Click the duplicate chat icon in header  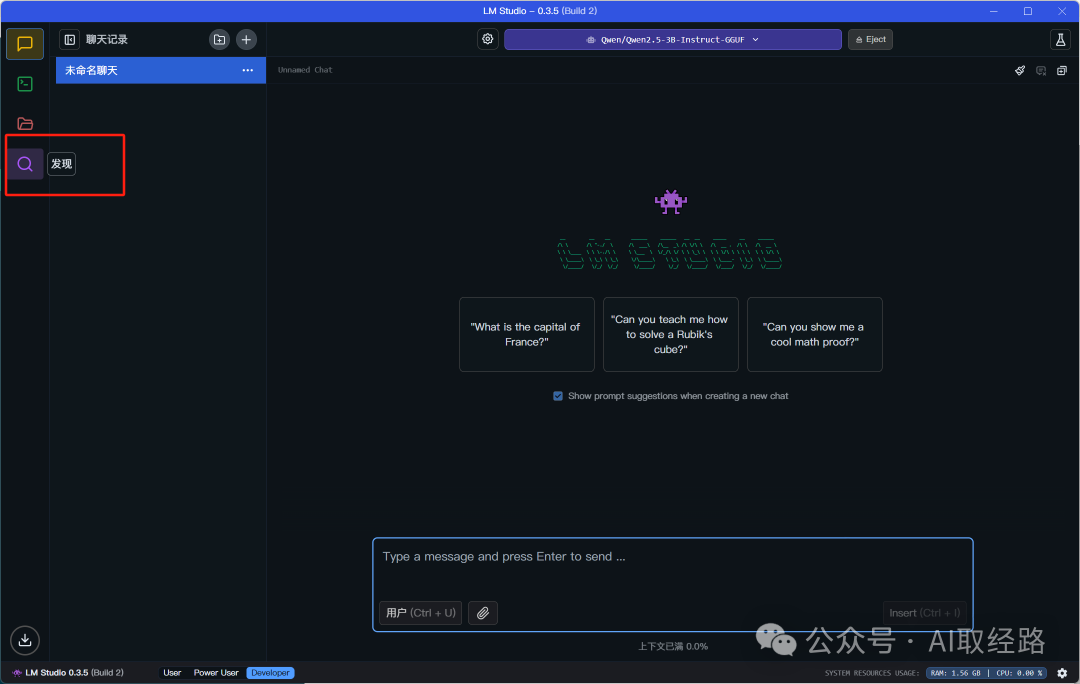(1062, 70)
